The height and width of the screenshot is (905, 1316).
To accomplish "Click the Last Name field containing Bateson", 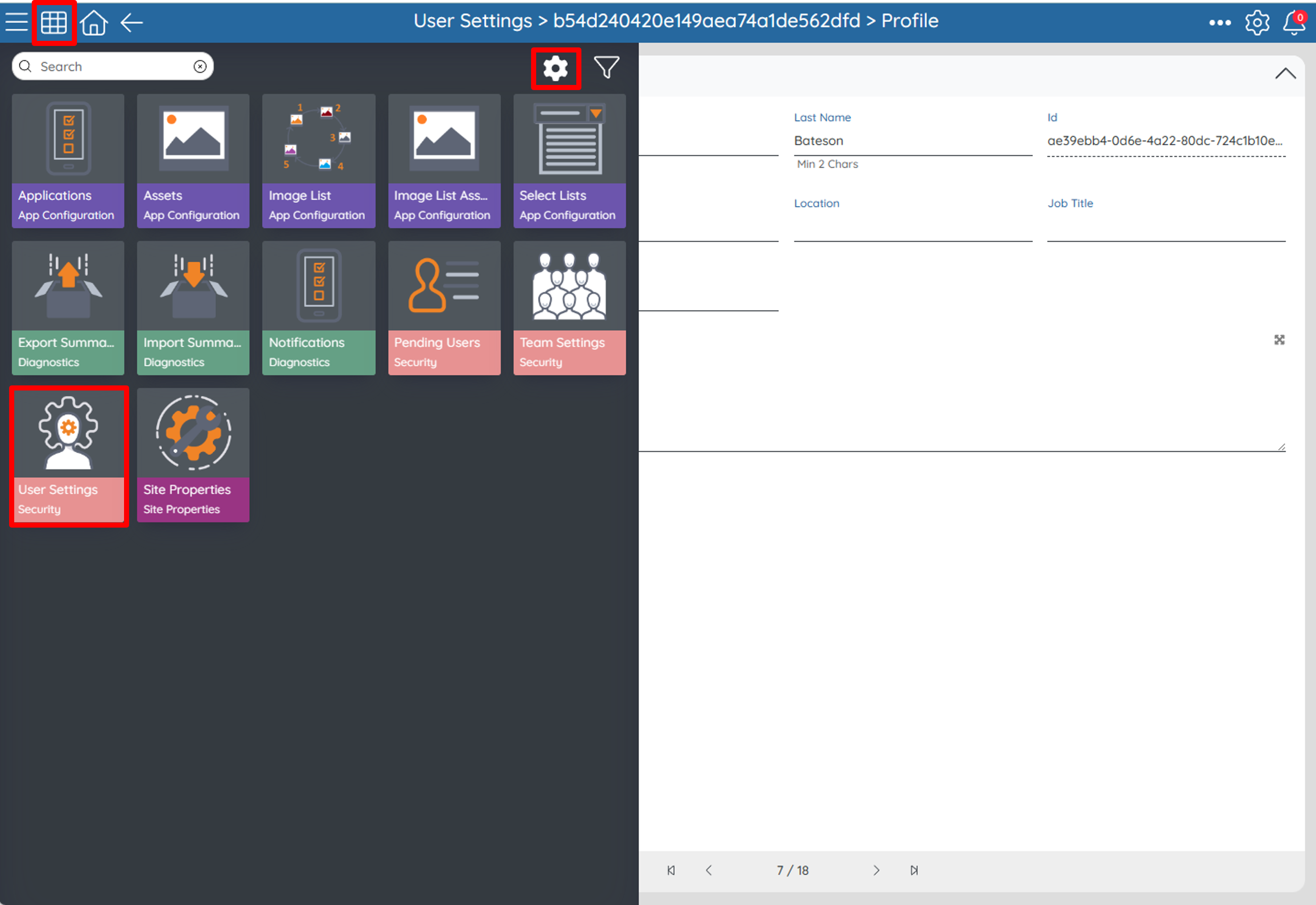I will pyautogui.click(x=912, y=141).
